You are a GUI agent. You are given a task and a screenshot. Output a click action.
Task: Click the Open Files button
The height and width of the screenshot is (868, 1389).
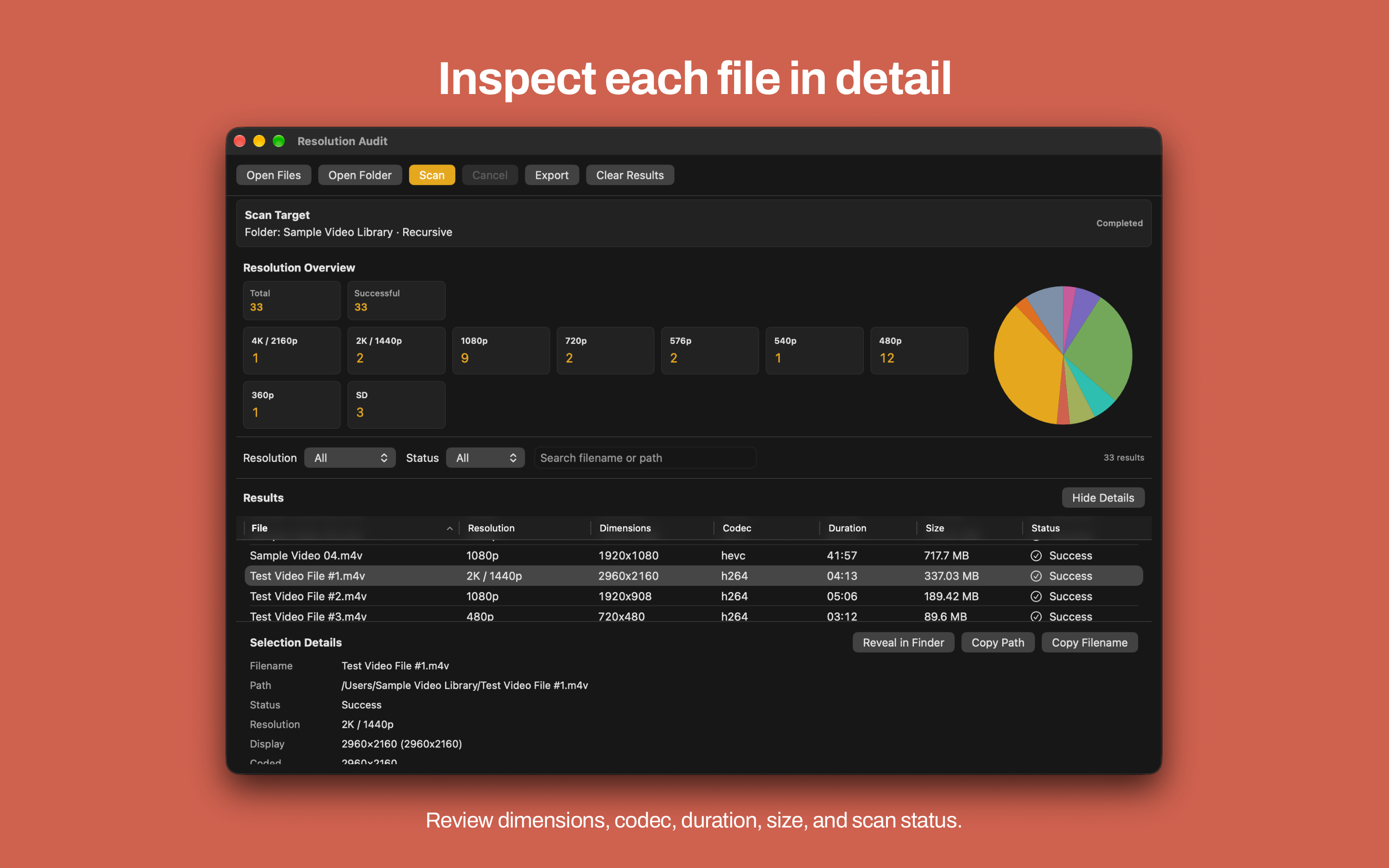274,175
